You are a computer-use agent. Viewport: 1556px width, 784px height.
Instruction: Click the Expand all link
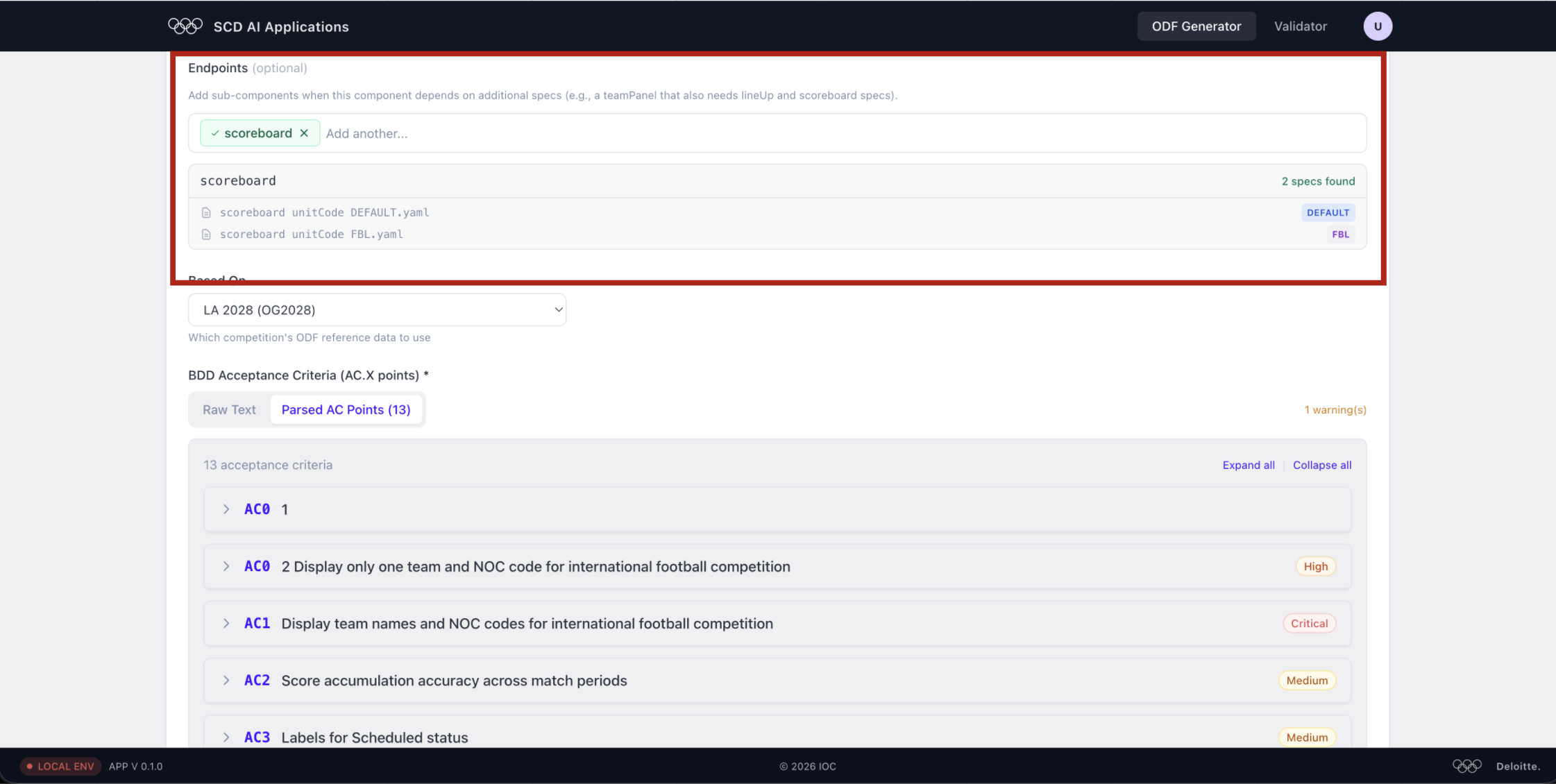click(x=1249, y=466)
